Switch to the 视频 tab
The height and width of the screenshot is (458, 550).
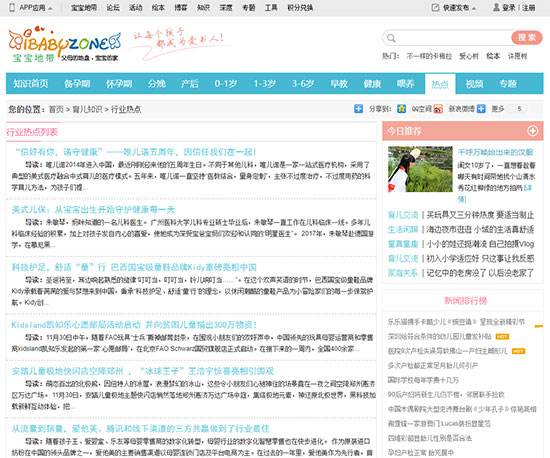coord(474,83)
